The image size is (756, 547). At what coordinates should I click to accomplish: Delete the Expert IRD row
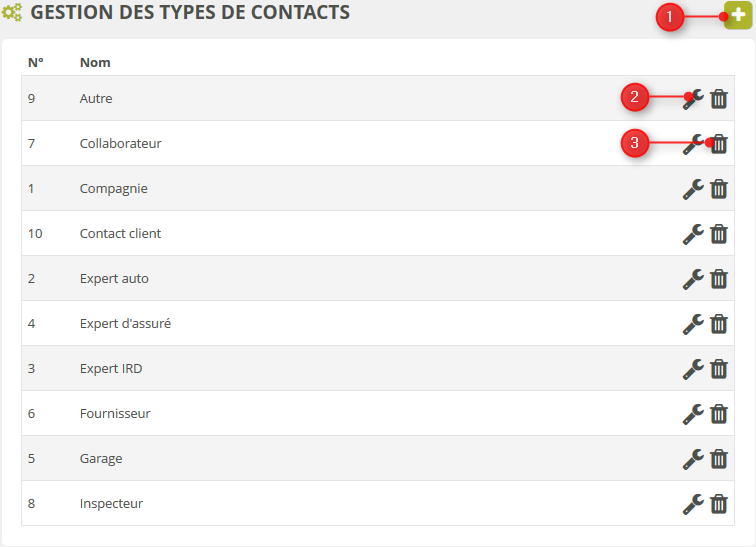[x=719, y=369]
